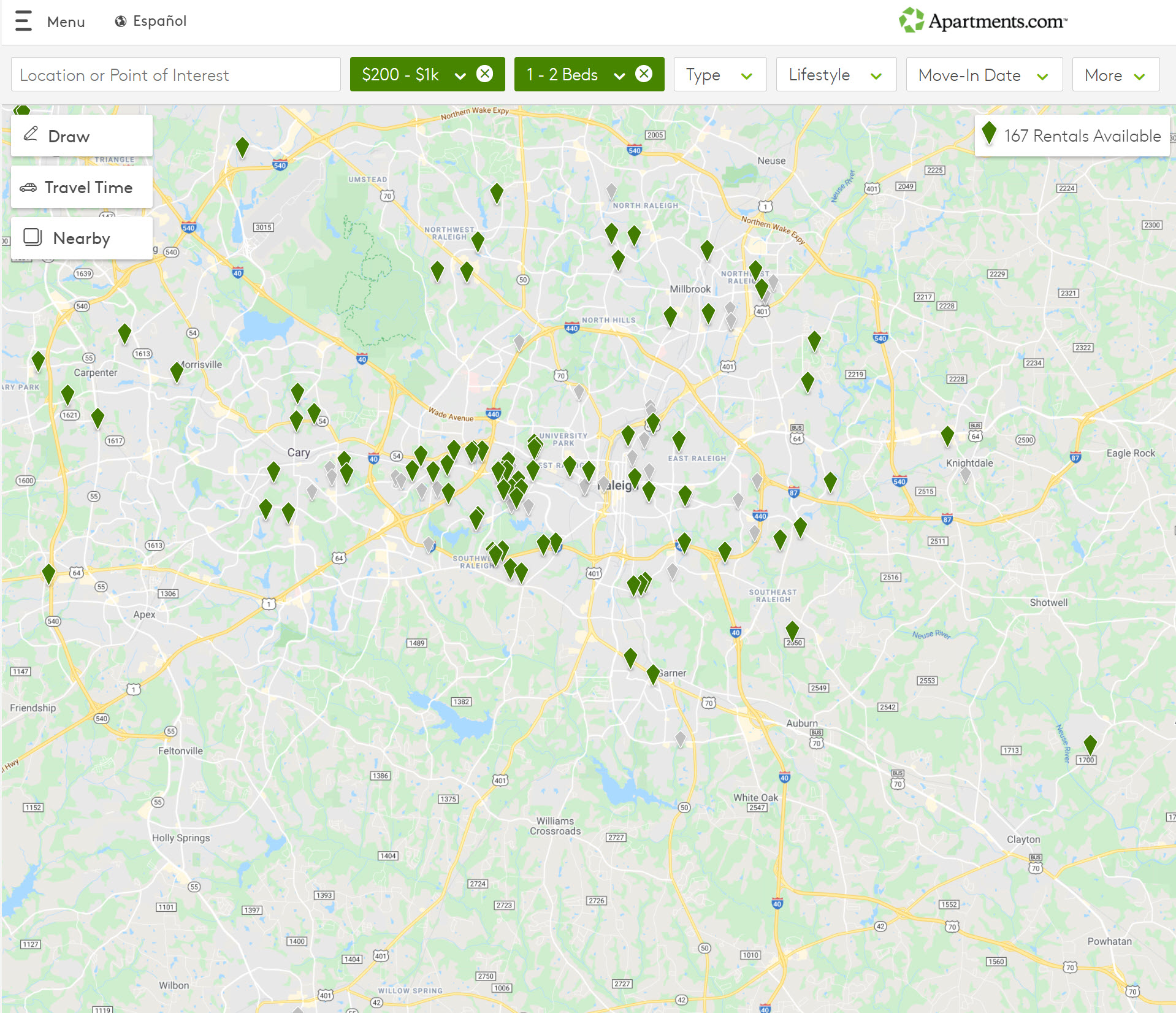Click the car Travel Time icon
Viewport: 1176px width, 1013px height.
pos(28,188)
